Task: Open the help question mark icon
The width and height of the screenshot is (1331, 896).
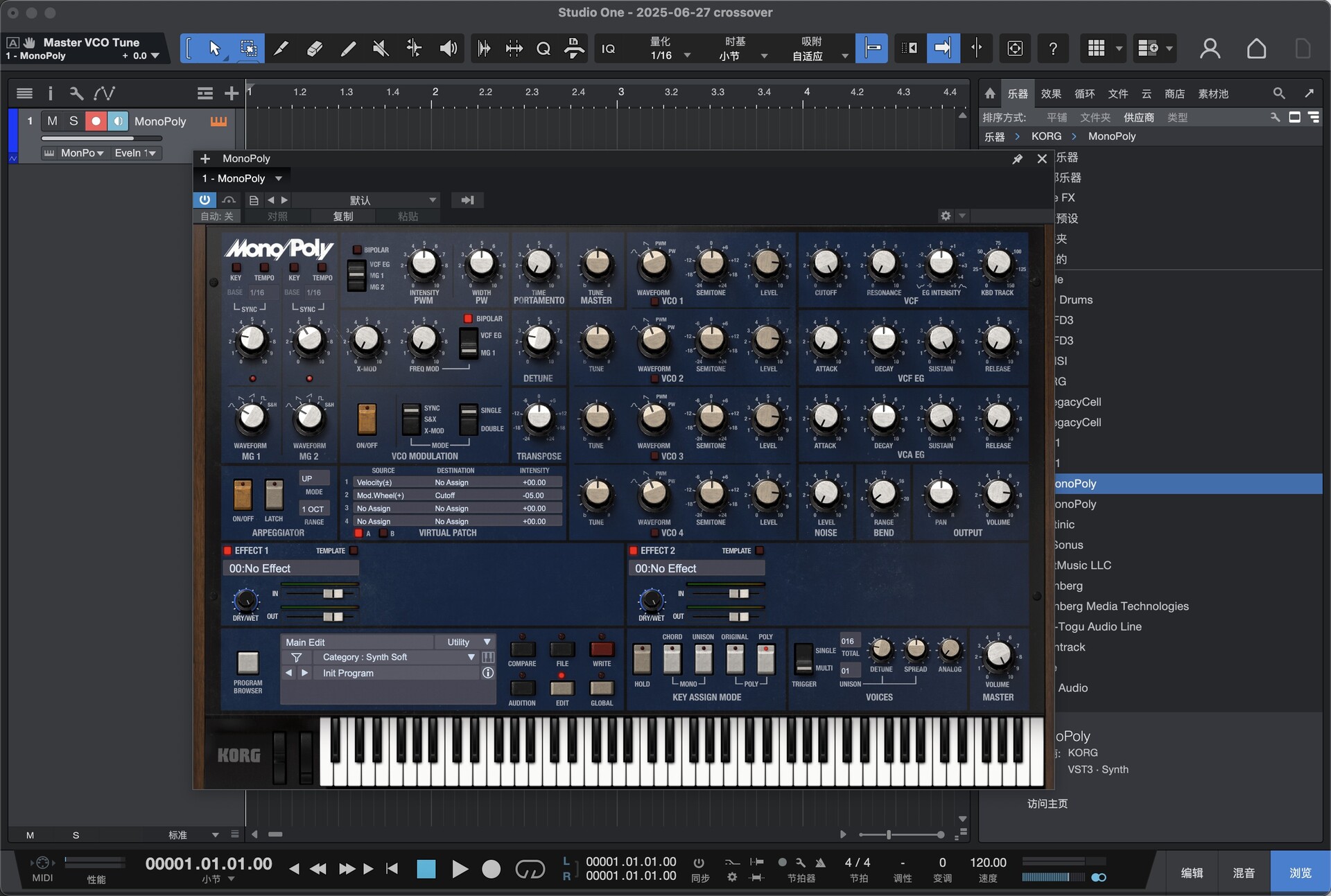Action: coord(1053,48)
